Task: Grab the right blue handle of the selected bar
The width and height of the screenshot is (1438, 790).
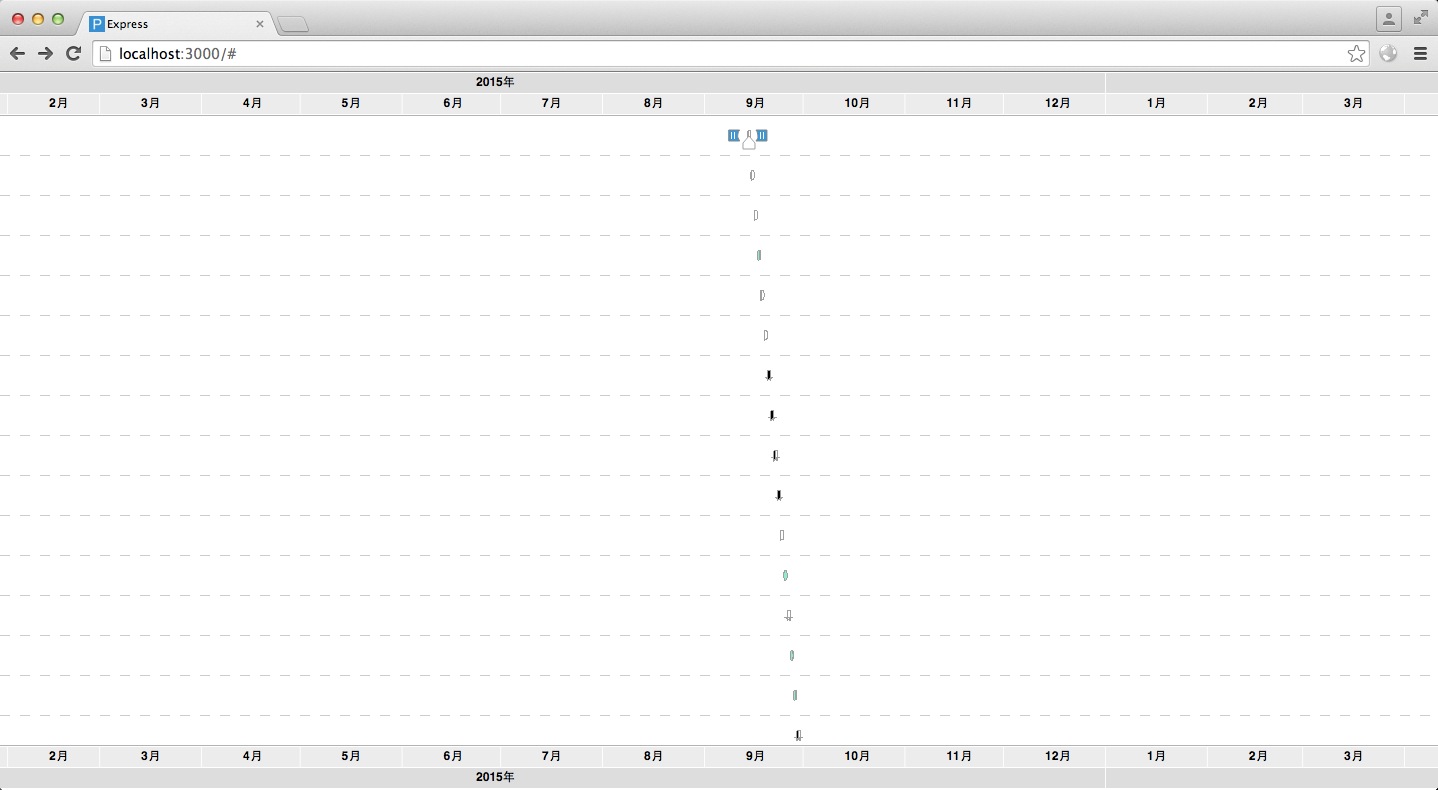Action: pos(762,135)
